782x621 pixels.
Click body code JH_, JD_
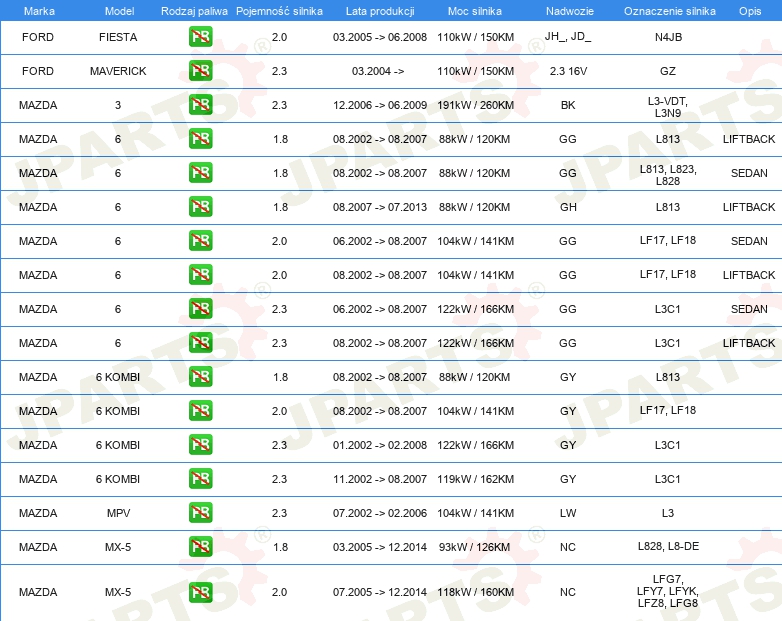568,36
